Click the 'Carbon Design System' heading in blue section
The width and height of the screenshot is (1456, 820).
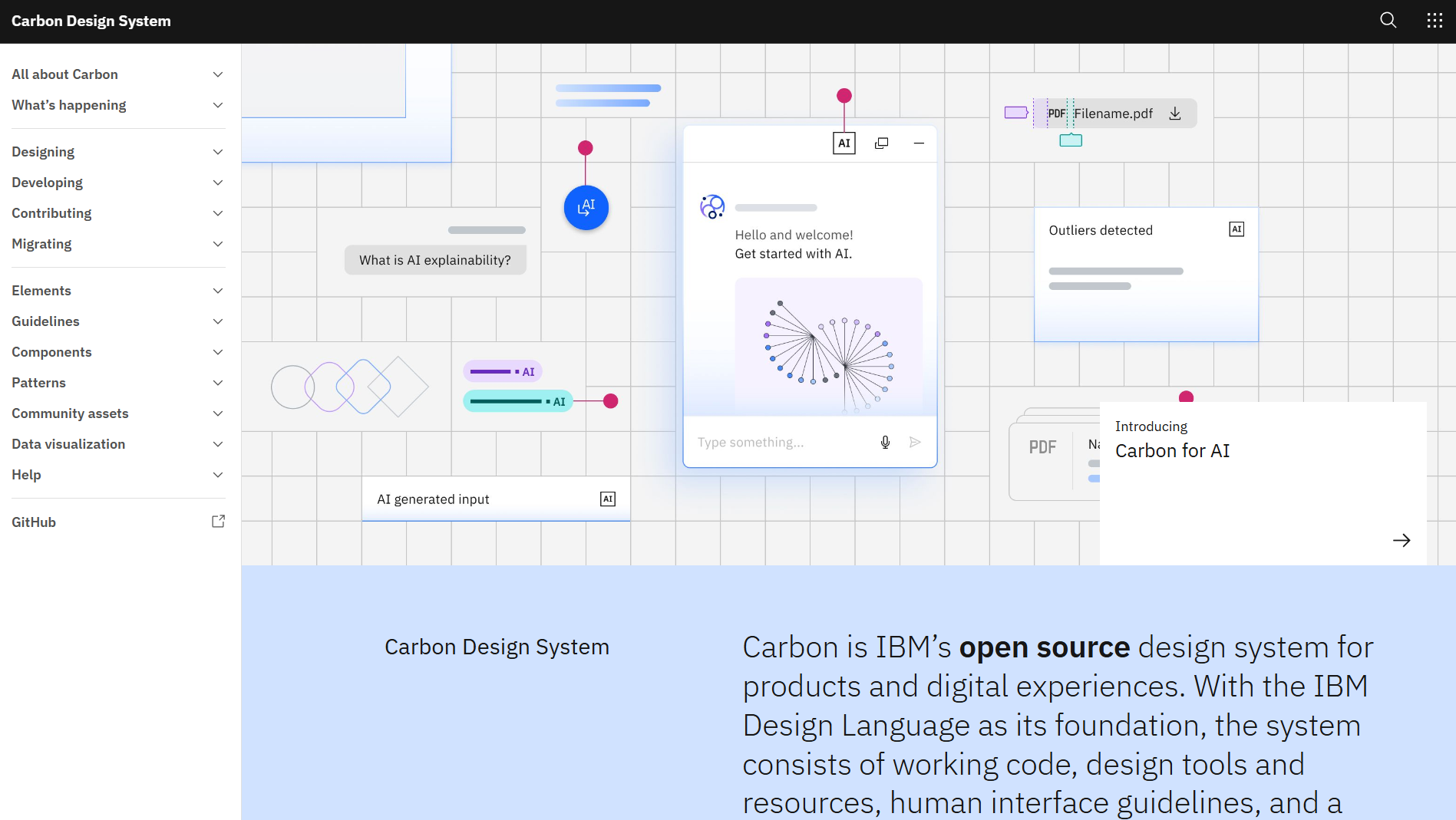(497, 647)
